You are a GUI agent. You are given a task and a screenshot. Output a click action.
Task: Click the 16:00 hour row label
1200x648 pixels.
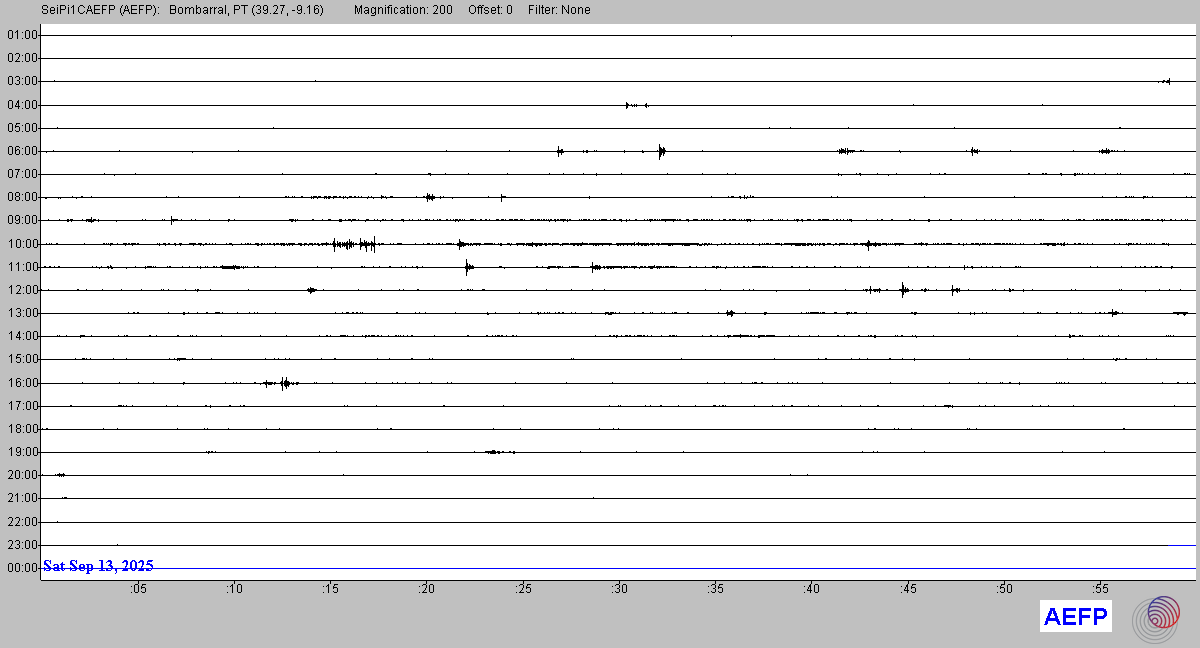point(22,383)
